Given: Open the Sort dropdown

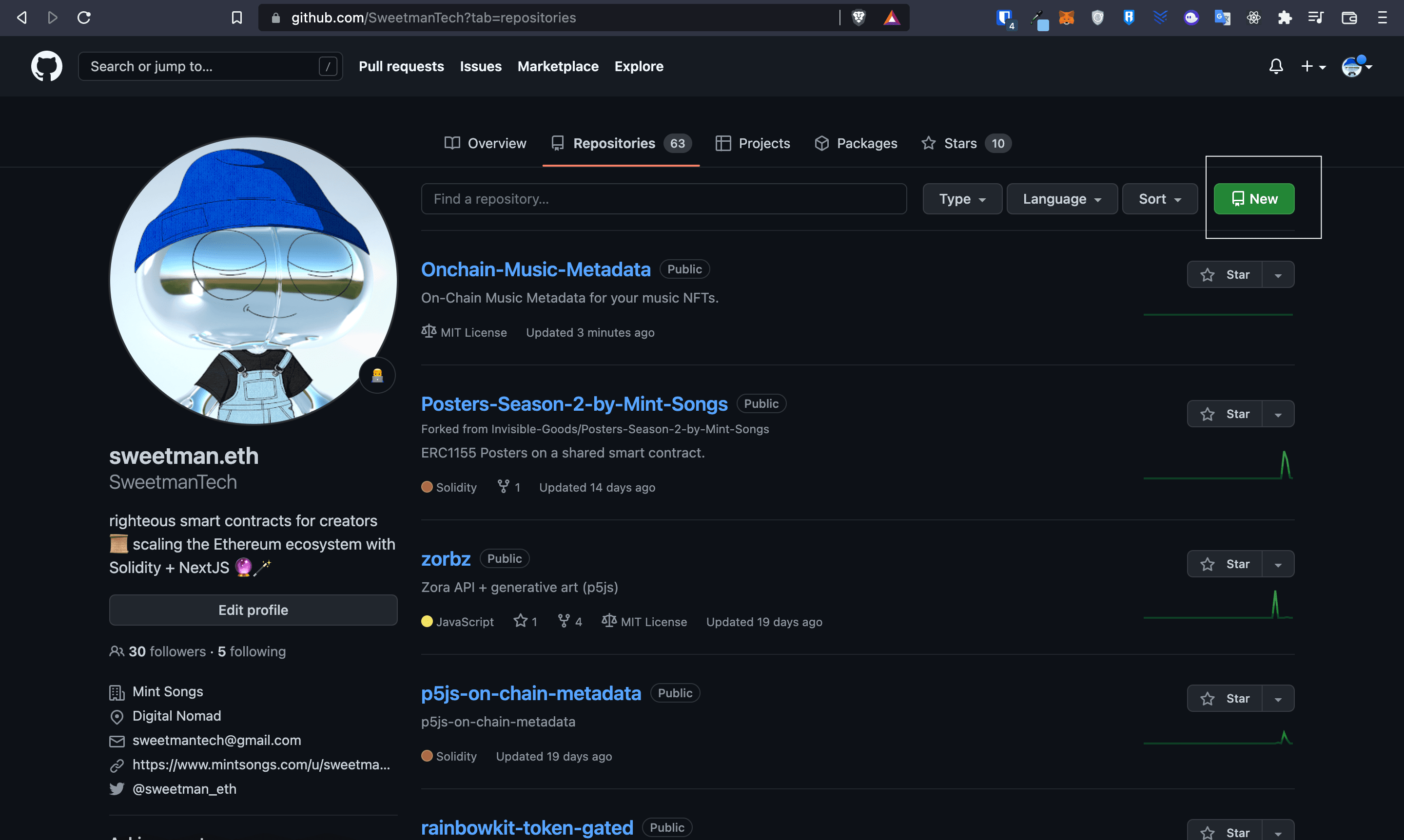Looking at the screenshot, I should (x=1160, y=199).
